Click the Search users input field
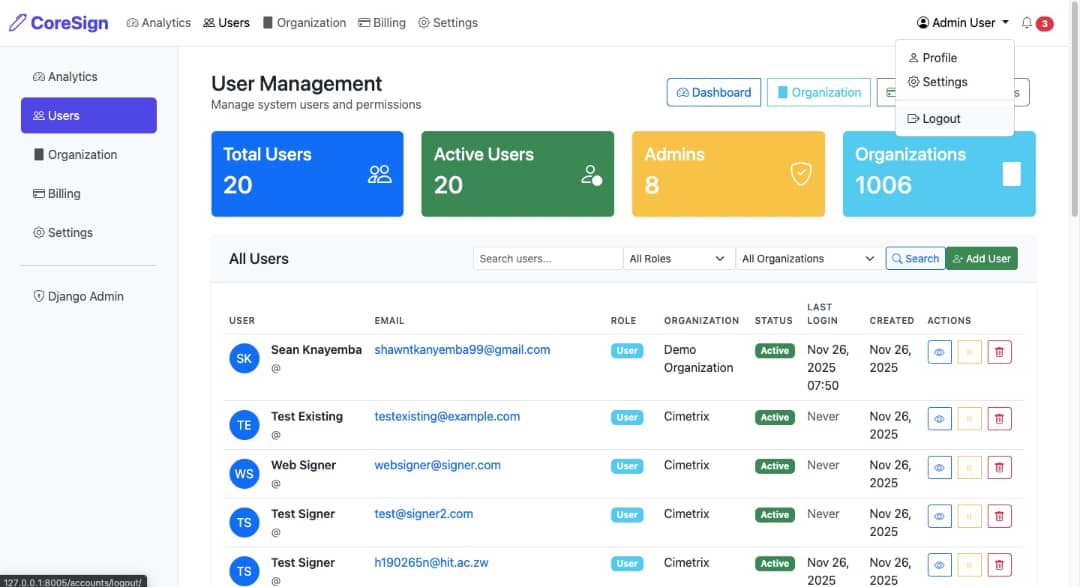The width and height of the screenshot is (1080, 587). tap(547, 259)
